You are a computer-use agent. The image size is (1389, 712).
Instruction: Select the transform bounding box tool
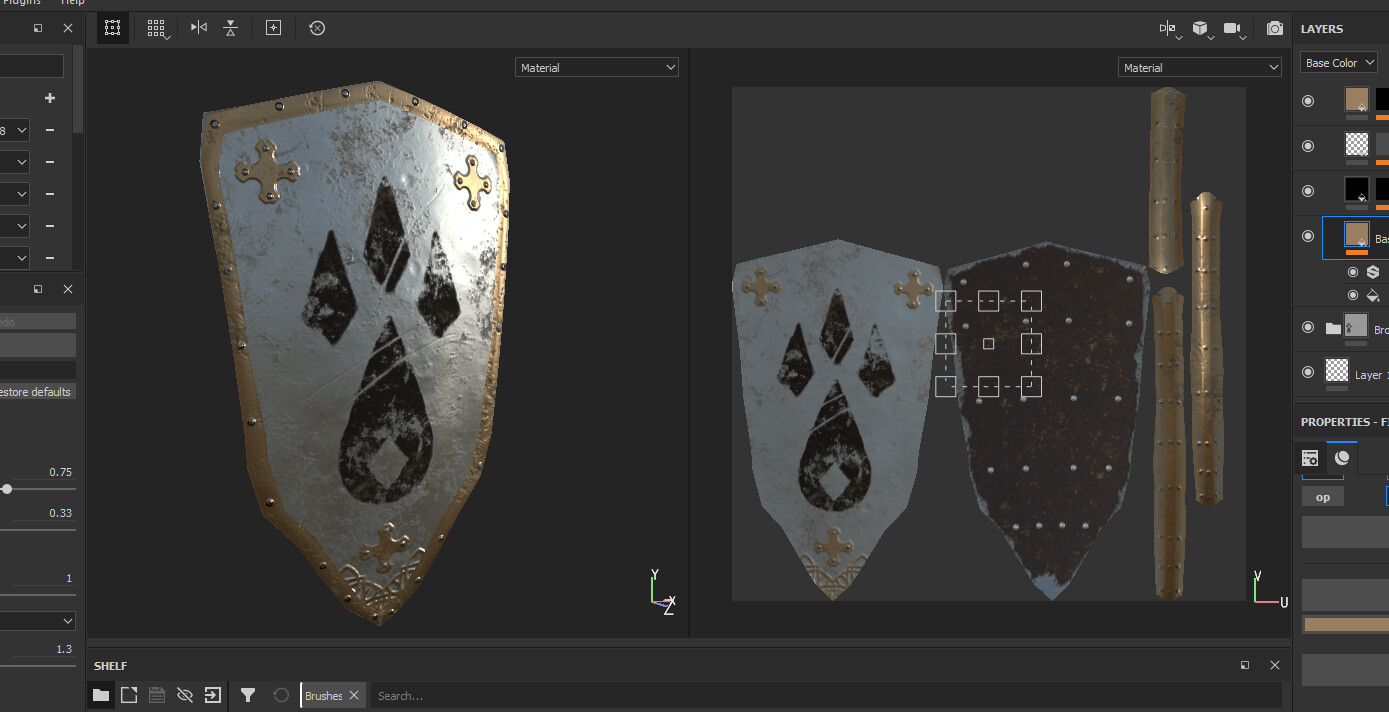pyautogui.click(x=113, y=28)
